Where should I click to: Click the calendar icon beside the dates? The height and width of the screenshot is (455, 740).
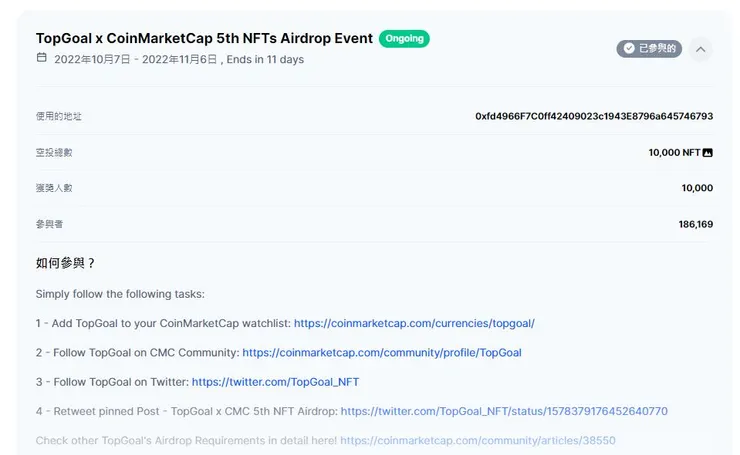[42, 58]
